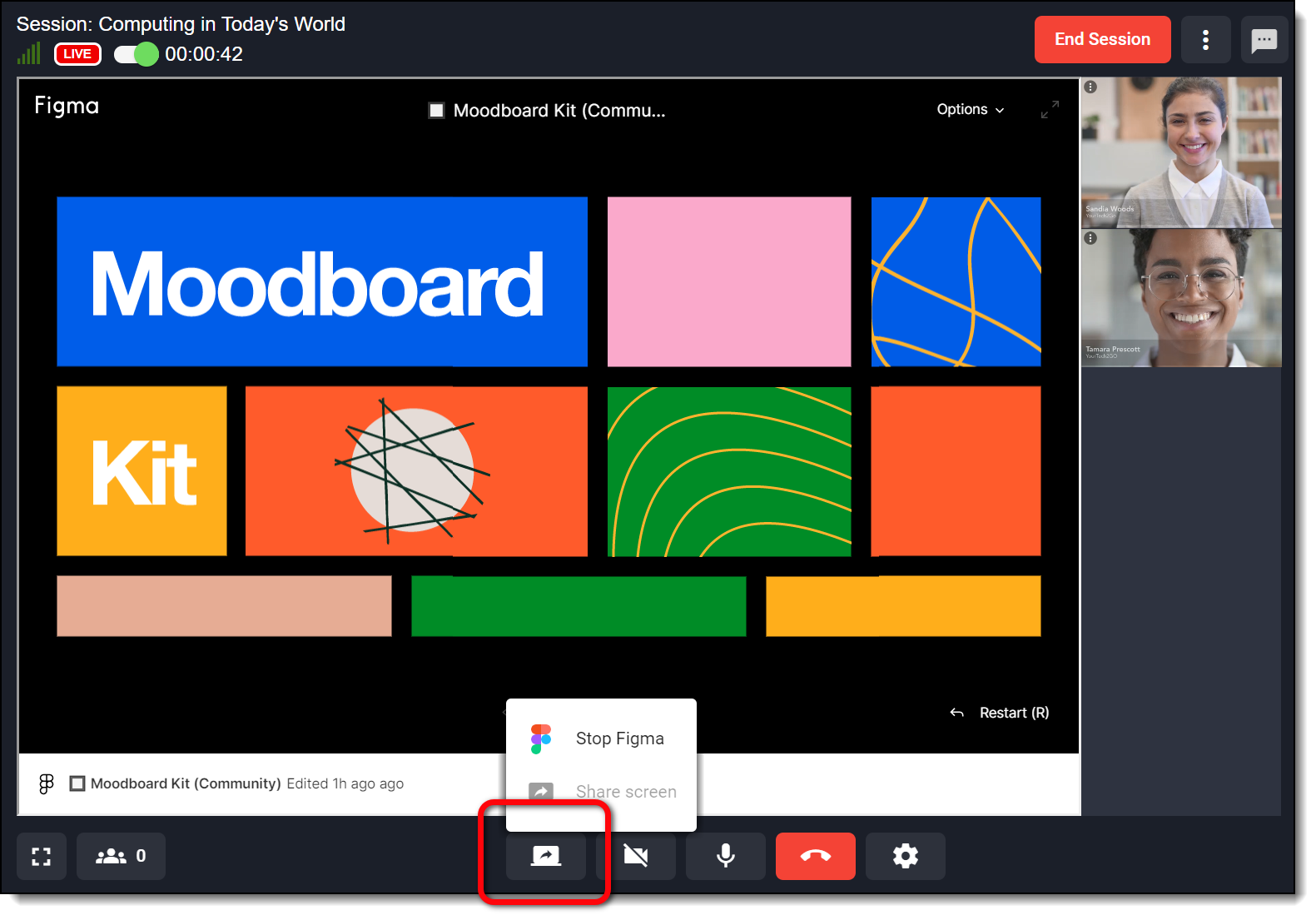Viewport: 1316px width, 915px height.
Task: Open session settings gear
Action: coord(905,856)
